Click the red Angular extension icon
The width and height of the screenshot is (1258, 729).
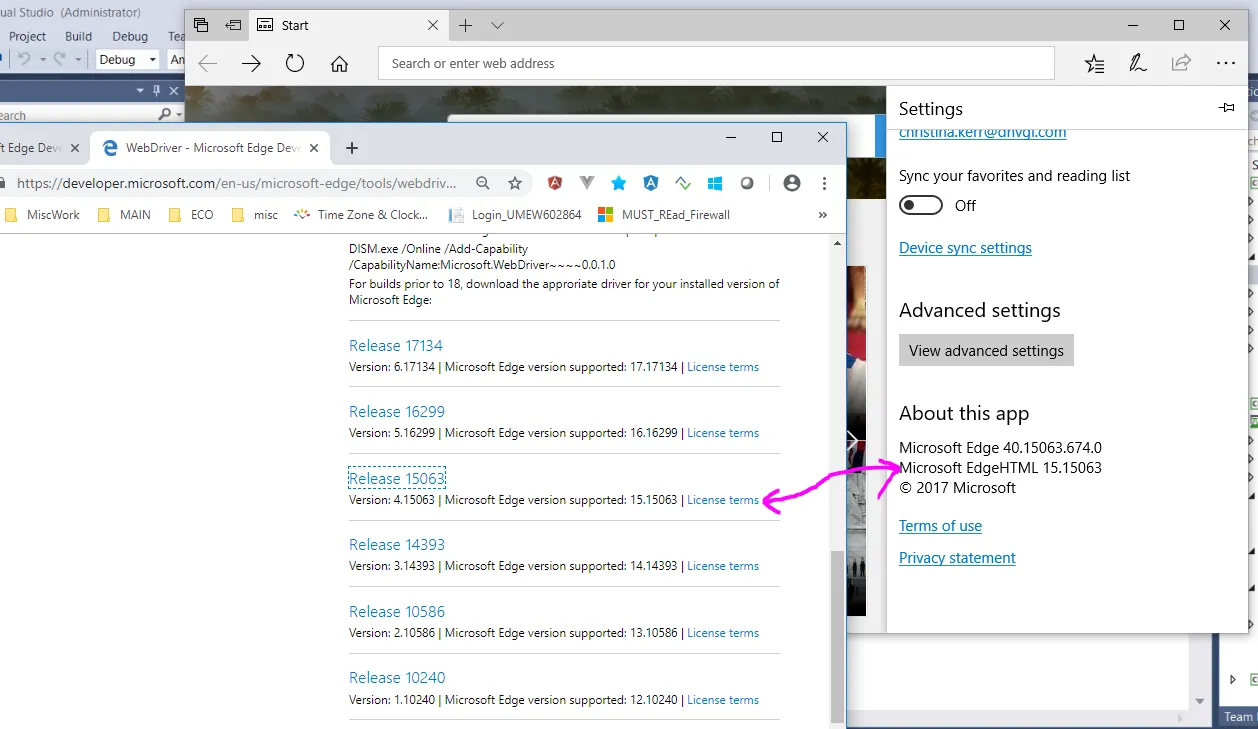(x=555, y=183)
